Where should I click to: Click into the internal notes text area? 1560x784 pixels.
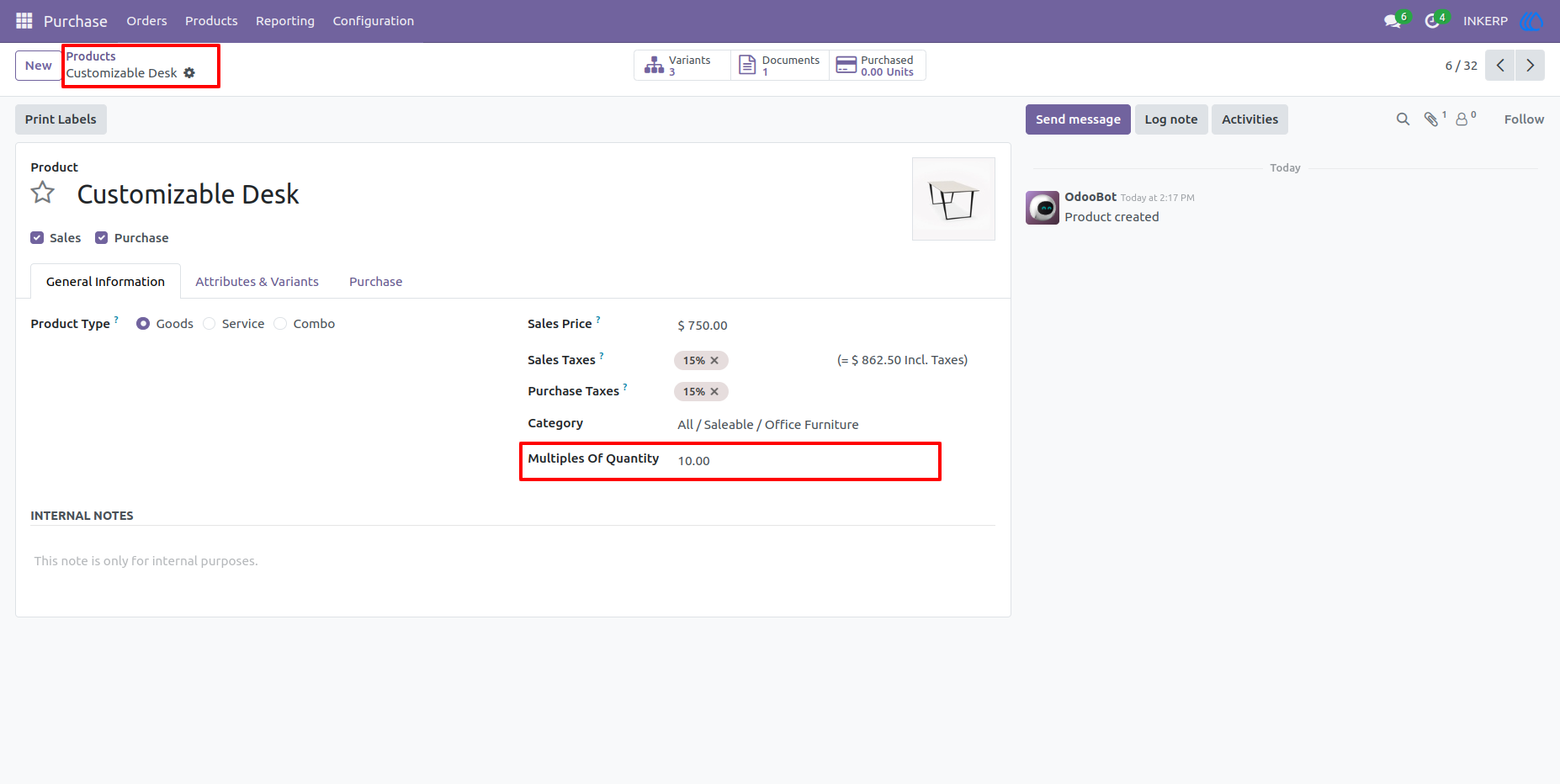513,561
